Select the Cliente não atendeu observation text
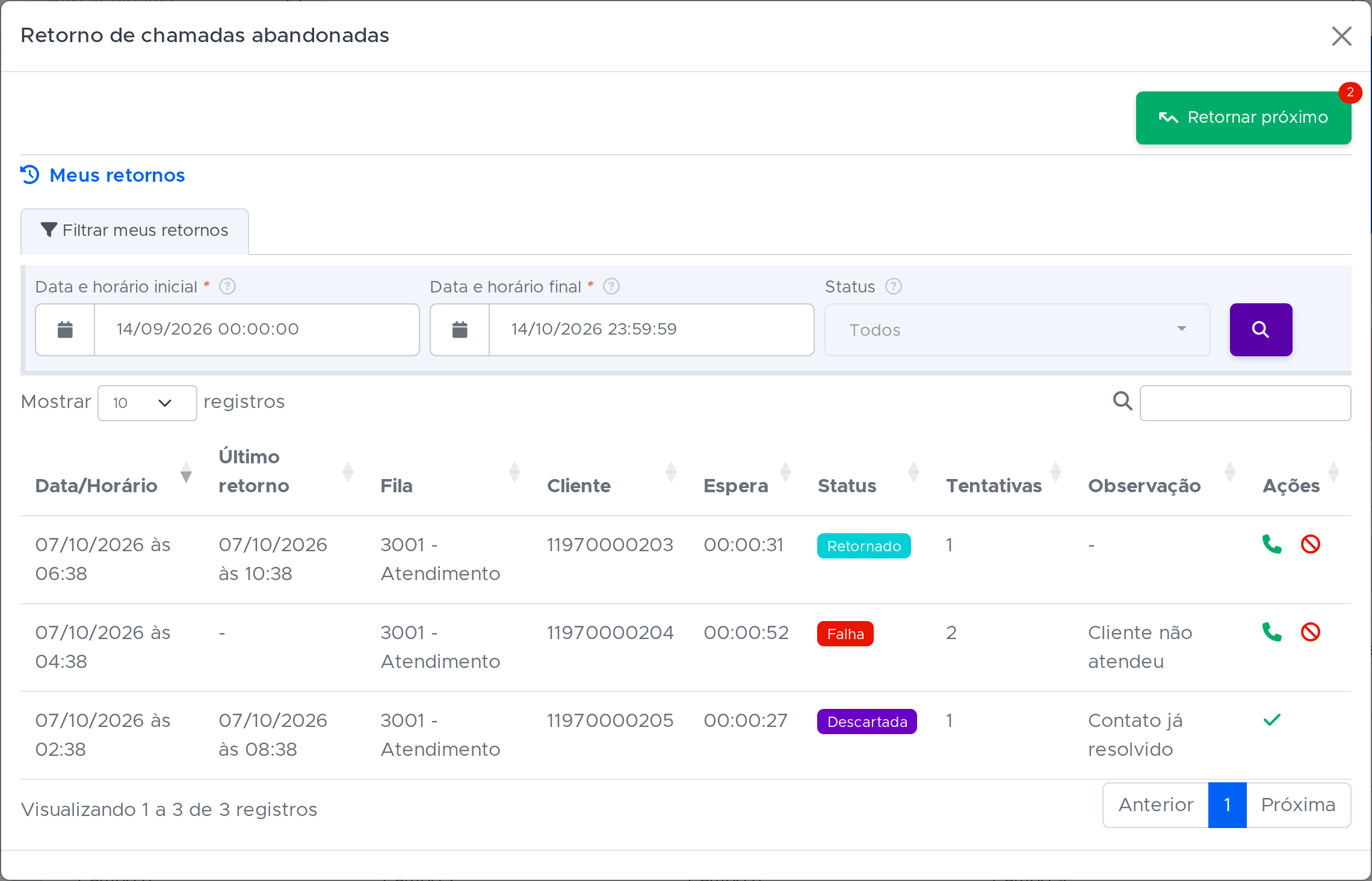This screenshot has width=1372, height=881. tap(1140, 647)
